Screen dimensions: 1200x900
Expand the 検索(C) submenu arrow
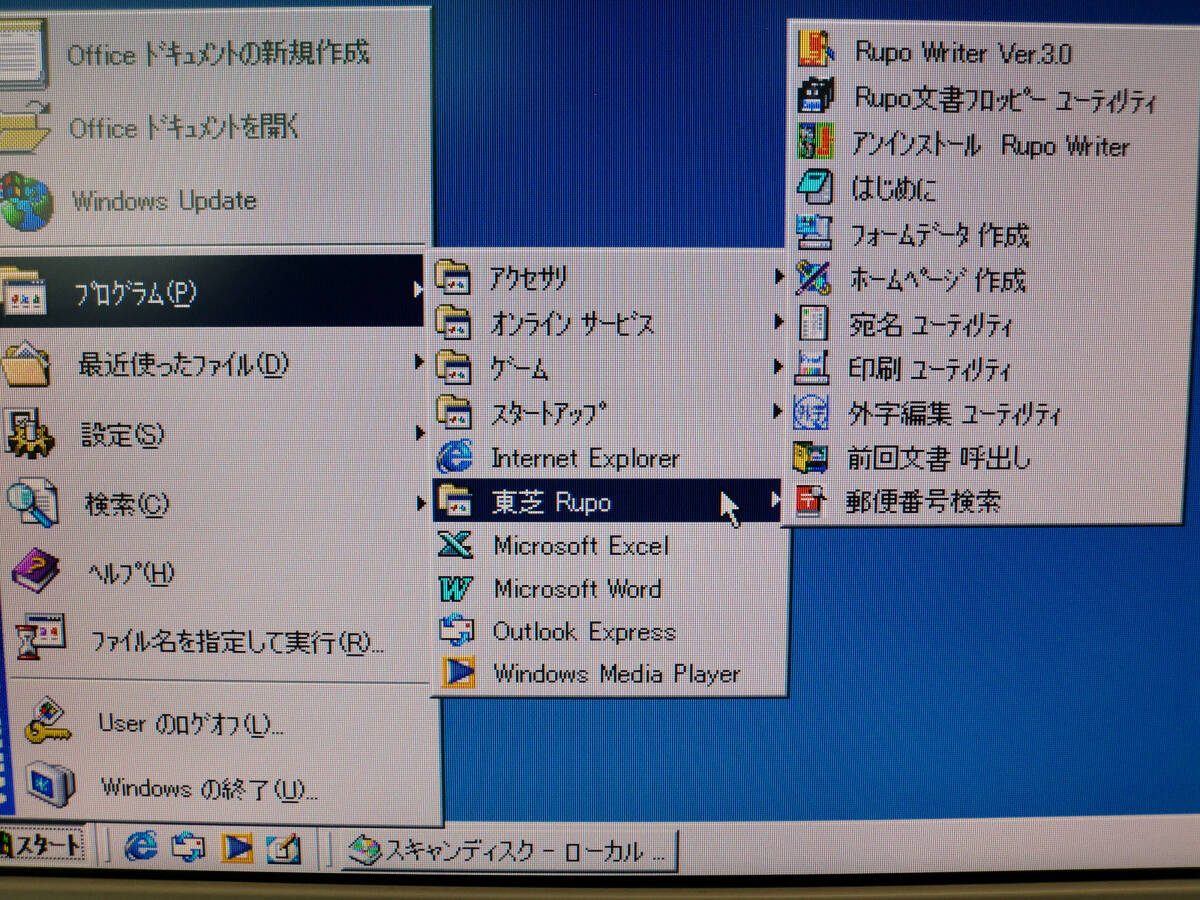tap(422, 502)
